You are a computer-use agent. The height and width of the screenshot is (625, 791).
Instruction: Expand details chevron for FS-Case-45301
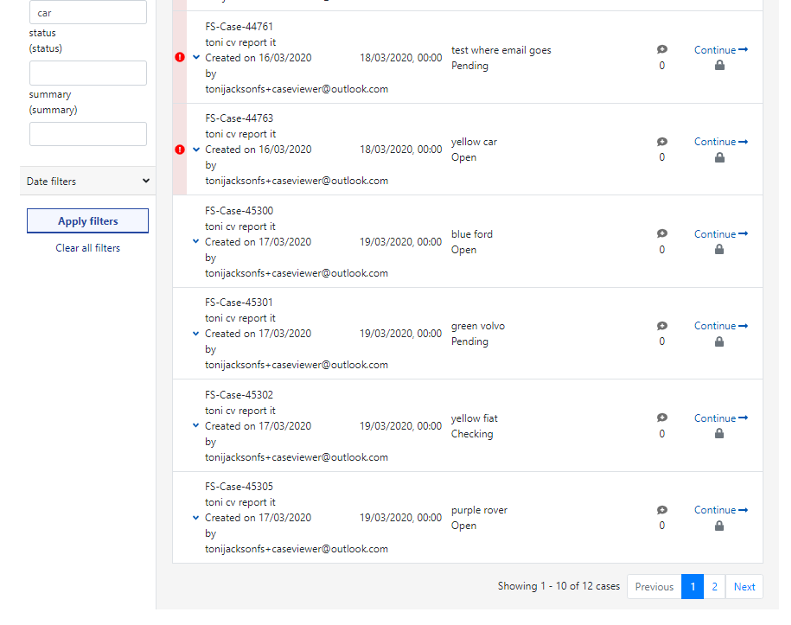196,334
